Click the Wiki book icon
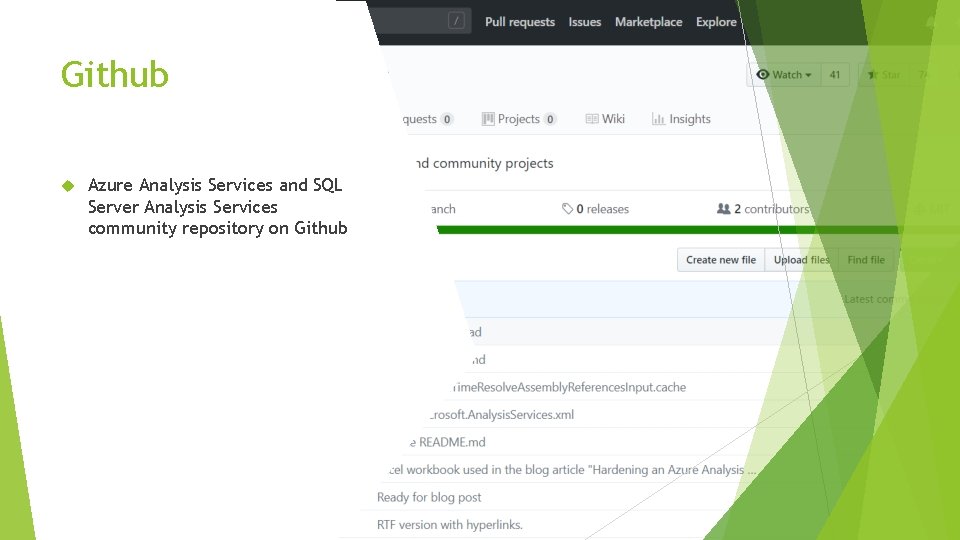Viewport: 960px width, 540px height. coord(592,119)
